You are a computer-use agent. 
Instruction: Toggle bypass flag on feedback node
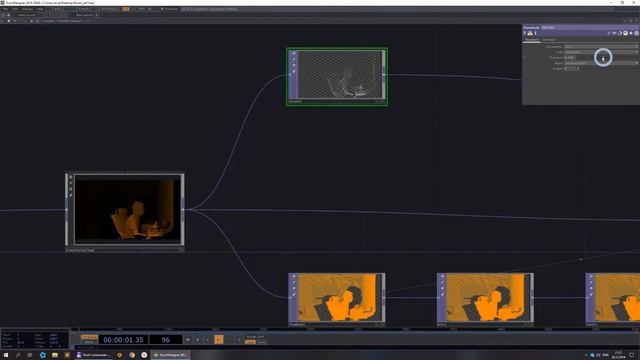(293, 288)
